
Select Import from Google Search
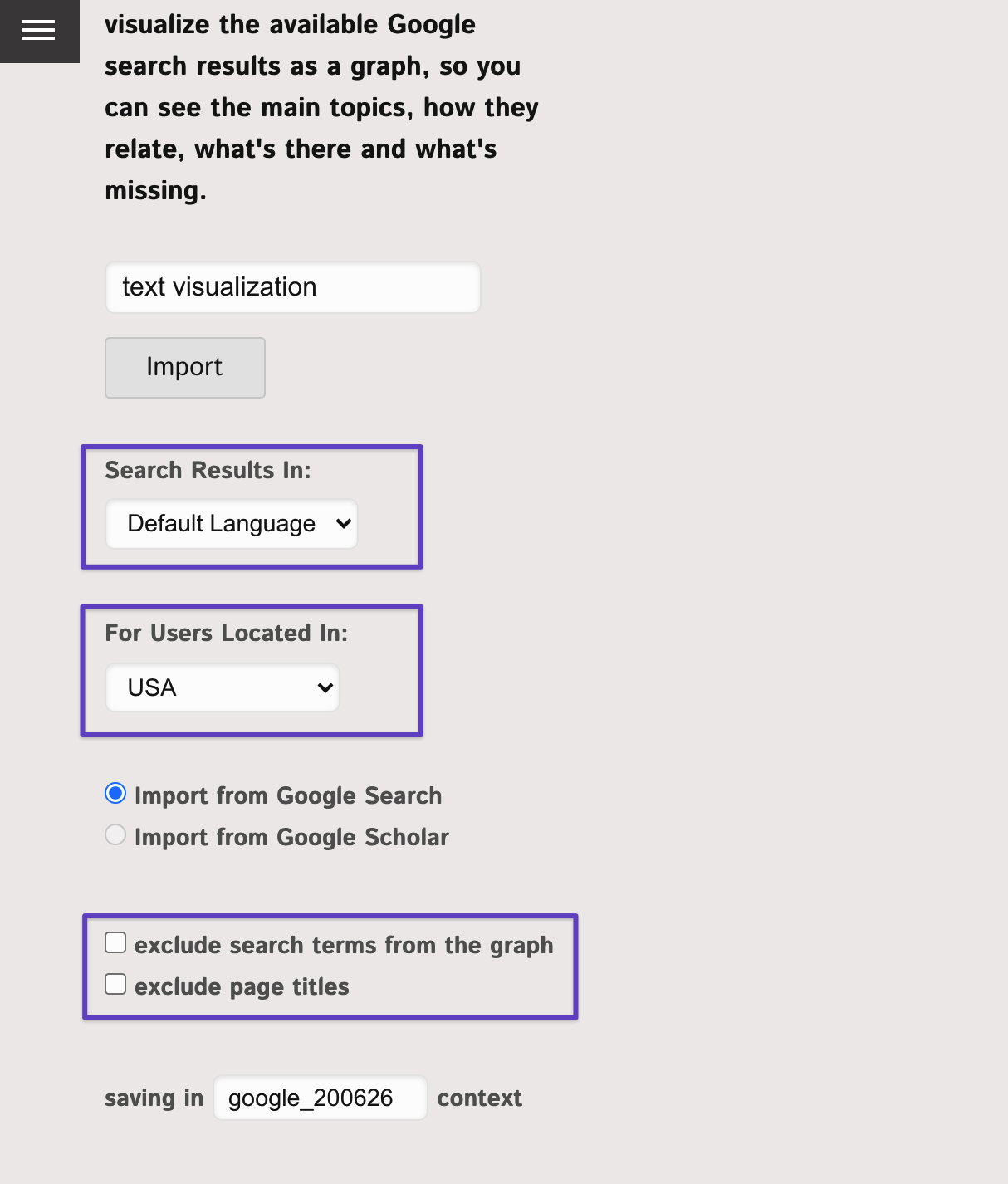[x=115, y=793]
